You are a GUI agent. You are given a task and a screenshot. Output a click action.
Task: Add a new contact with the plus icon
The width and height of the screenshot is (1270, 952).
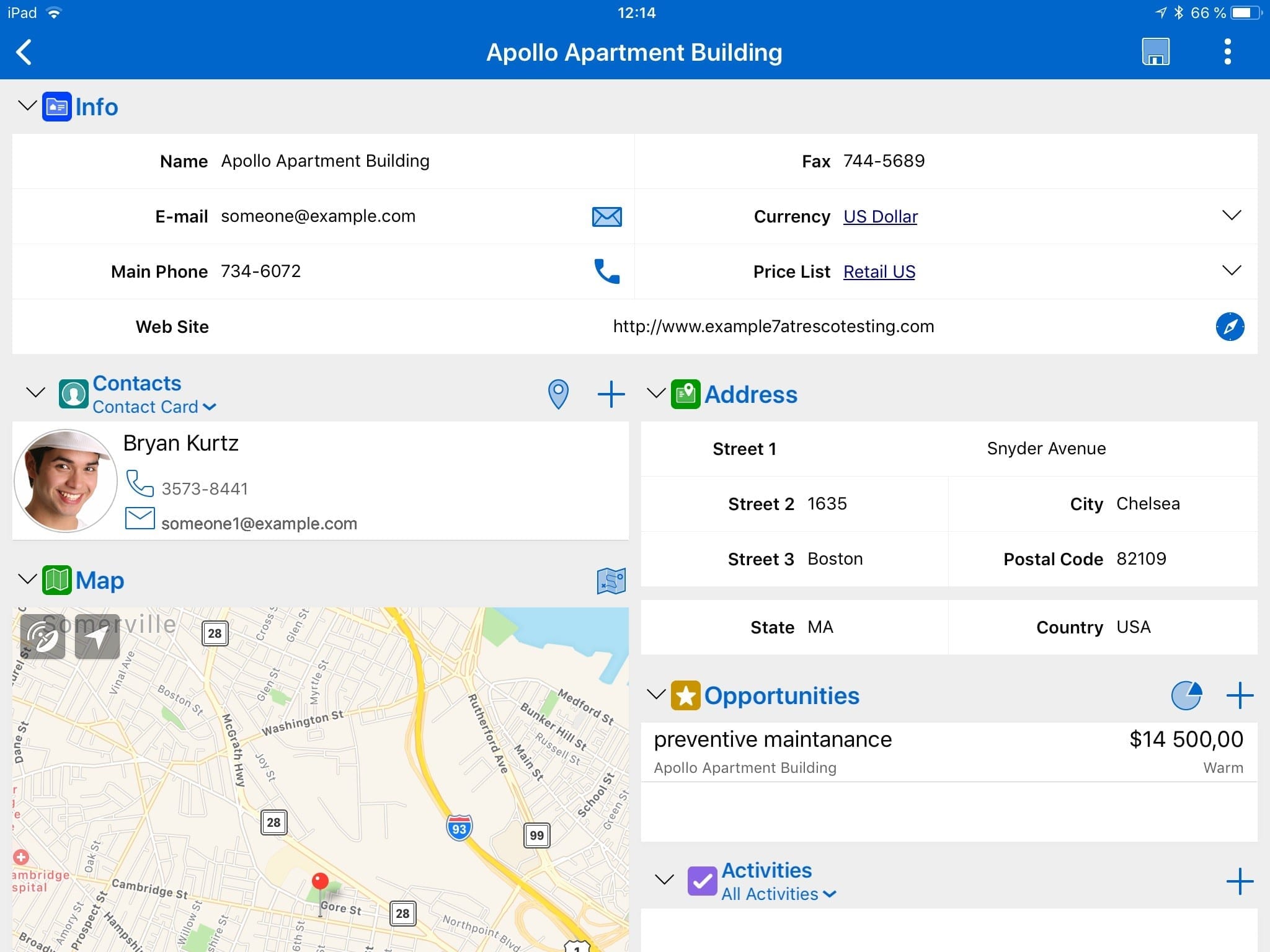pos(611,394)
